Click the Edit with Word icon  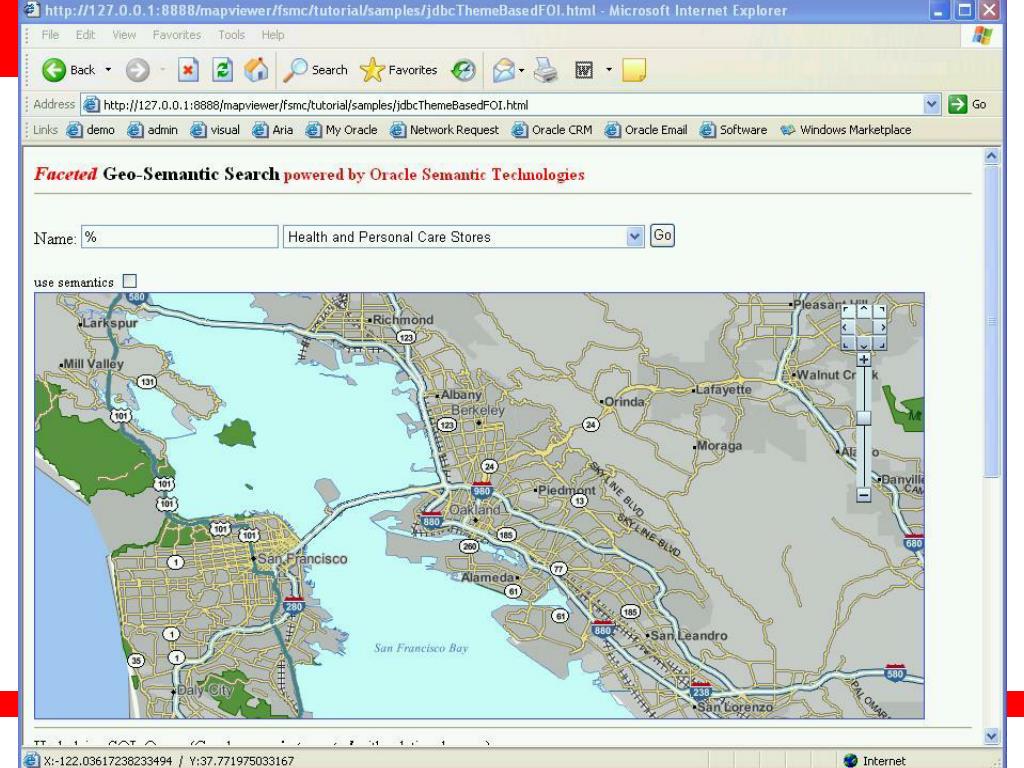click(583, 70)
